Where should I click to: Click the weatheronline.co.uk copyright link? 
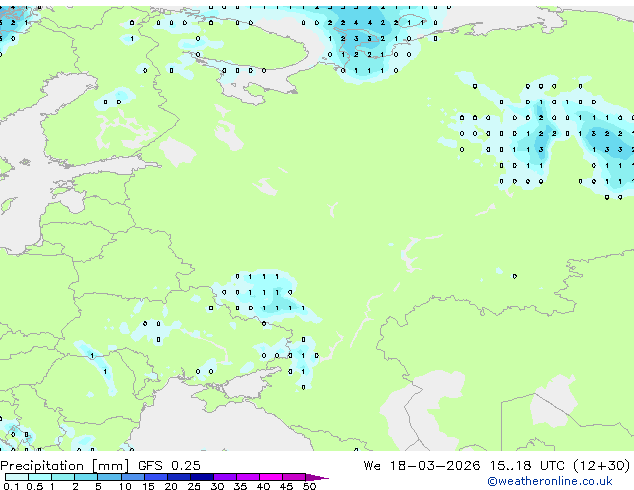coord(550,481)
